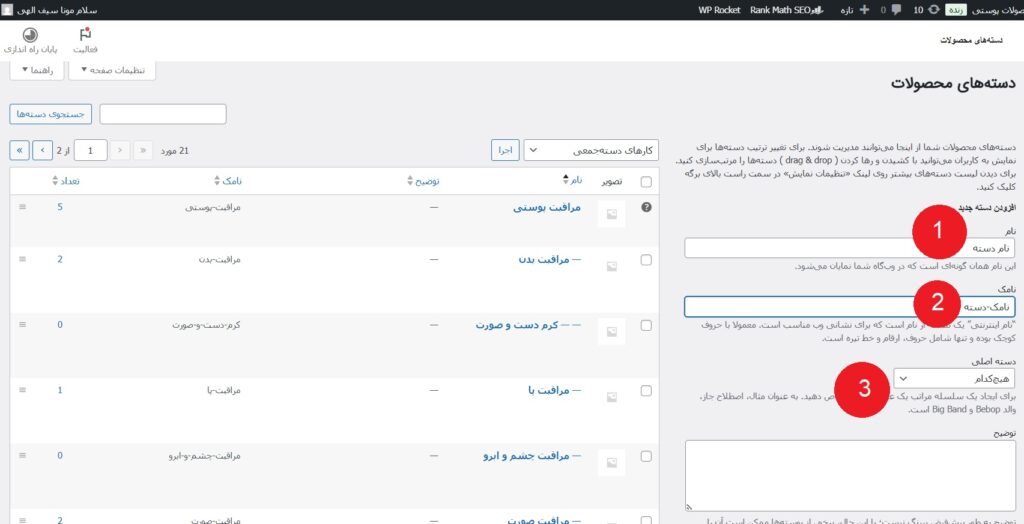The height and width of the screenshot is (524, 1024).
Task: Open the مراقبت پوستی category link
Action: point(547,207)
